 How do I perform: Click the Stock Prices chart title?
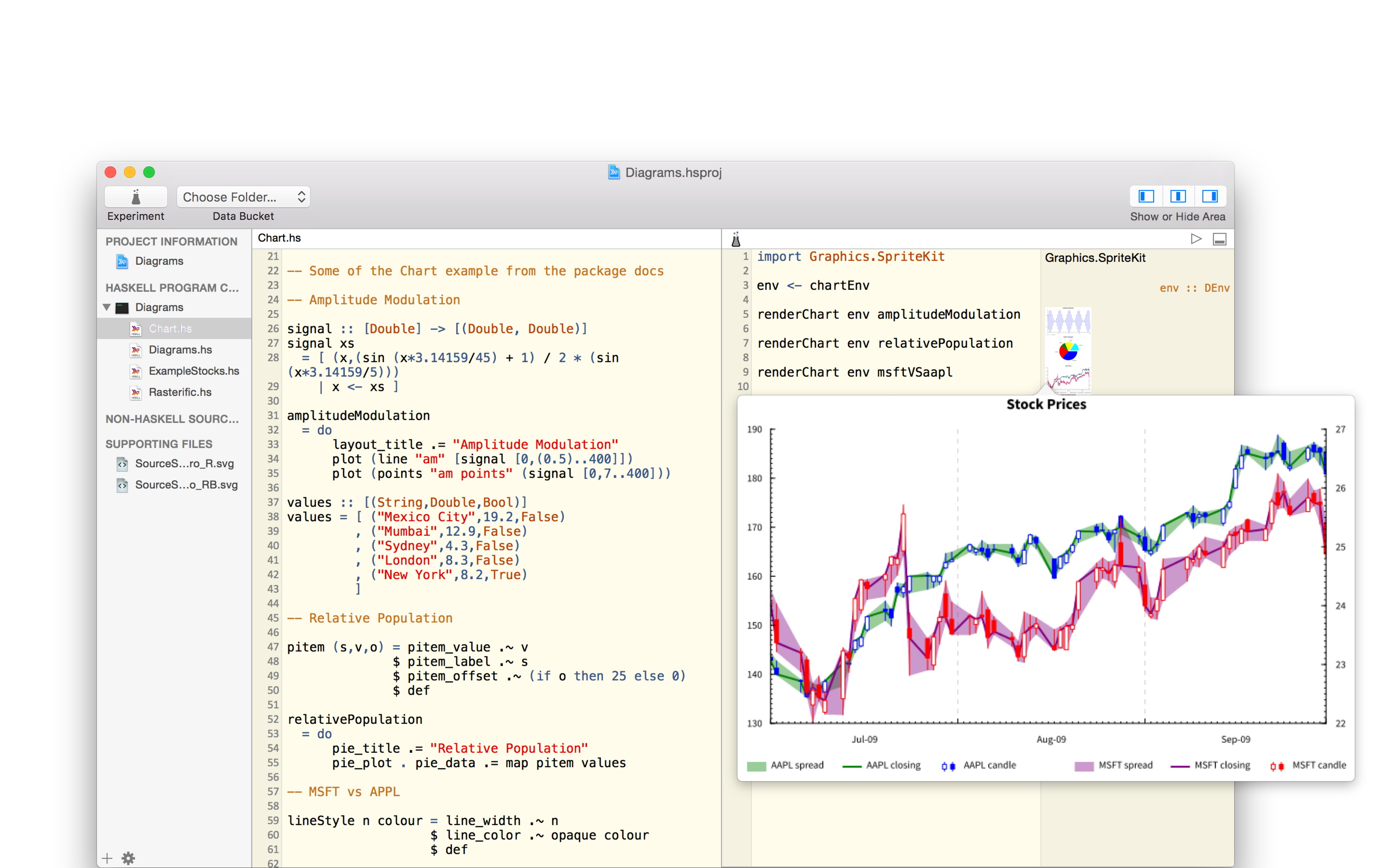(x=1047, y=404)
